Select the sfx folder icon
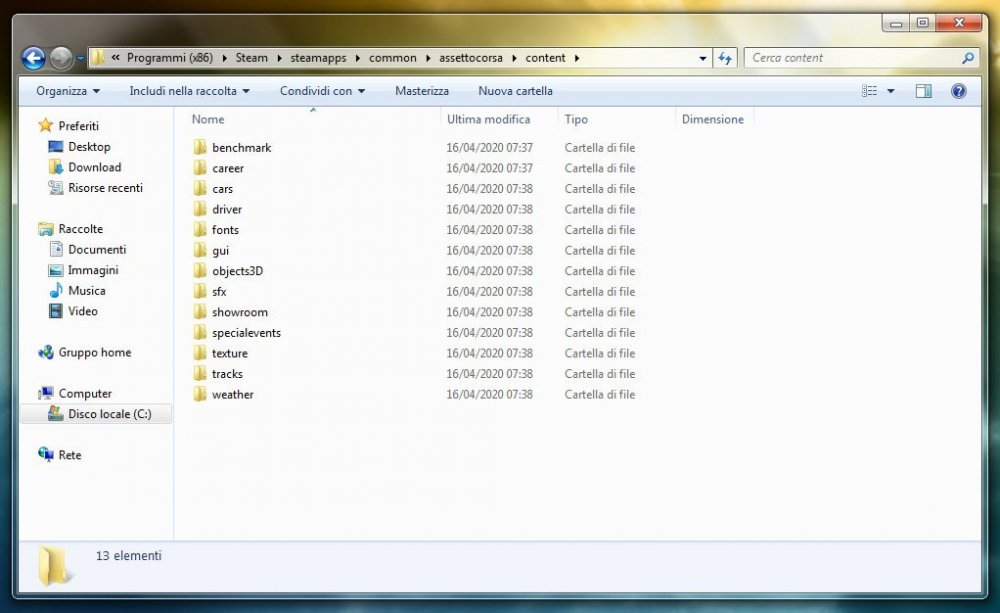 point(200,292)
